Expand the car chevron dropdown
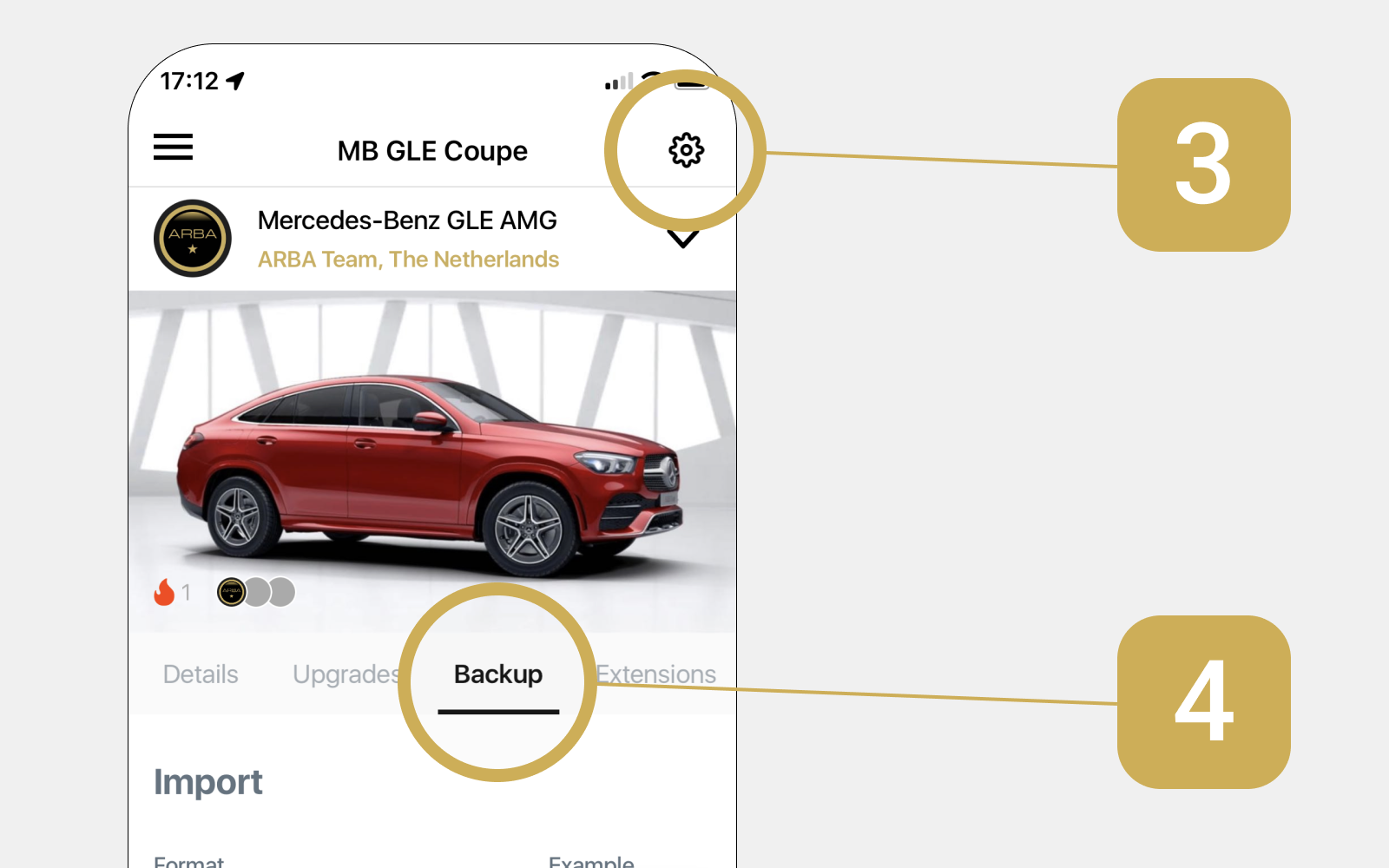This screenshot has width=1389, height=868. 683,240
